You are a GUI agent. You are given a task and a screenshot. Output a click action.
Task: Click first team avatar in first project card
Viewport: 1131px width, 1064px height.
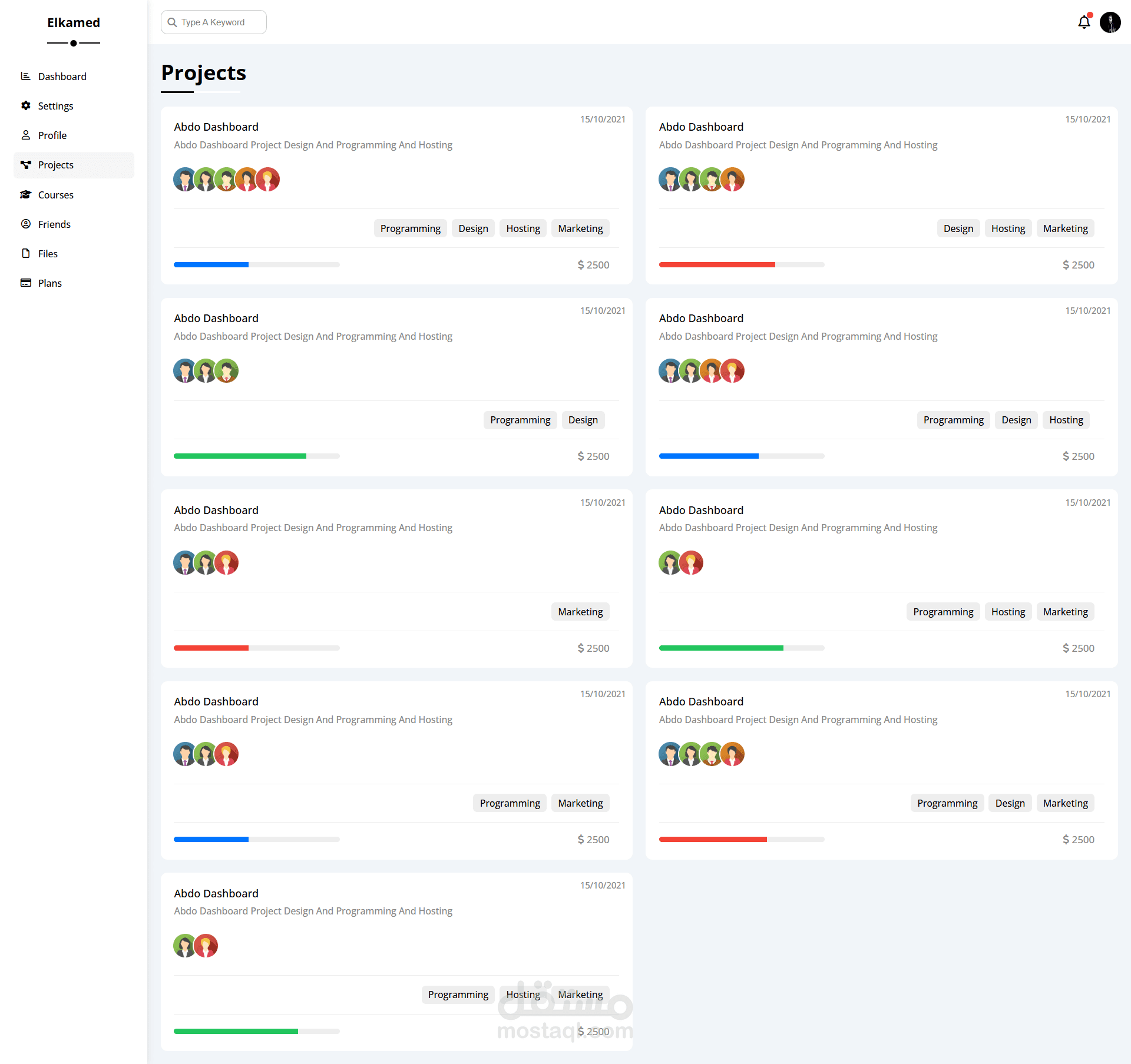point(184,180)
